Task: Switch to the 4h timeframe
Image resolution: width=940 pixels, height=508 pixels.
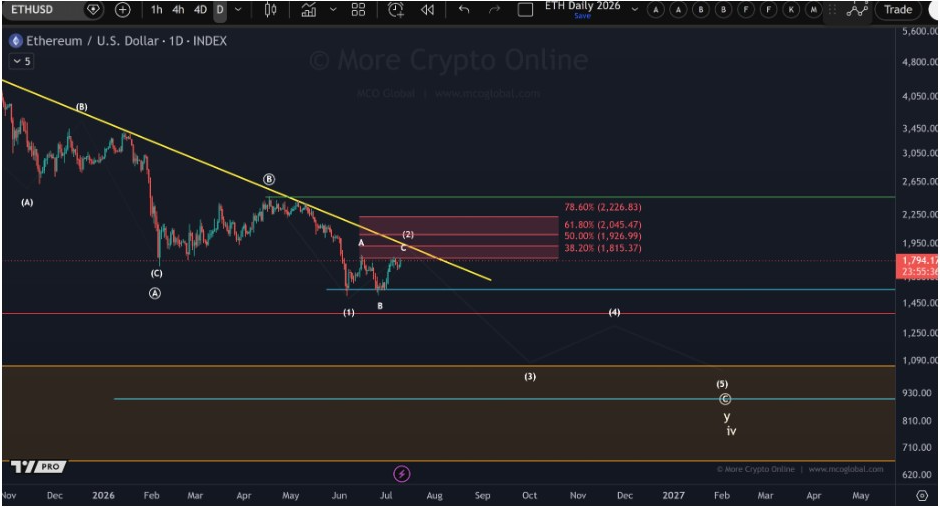Action: (178, 10)
